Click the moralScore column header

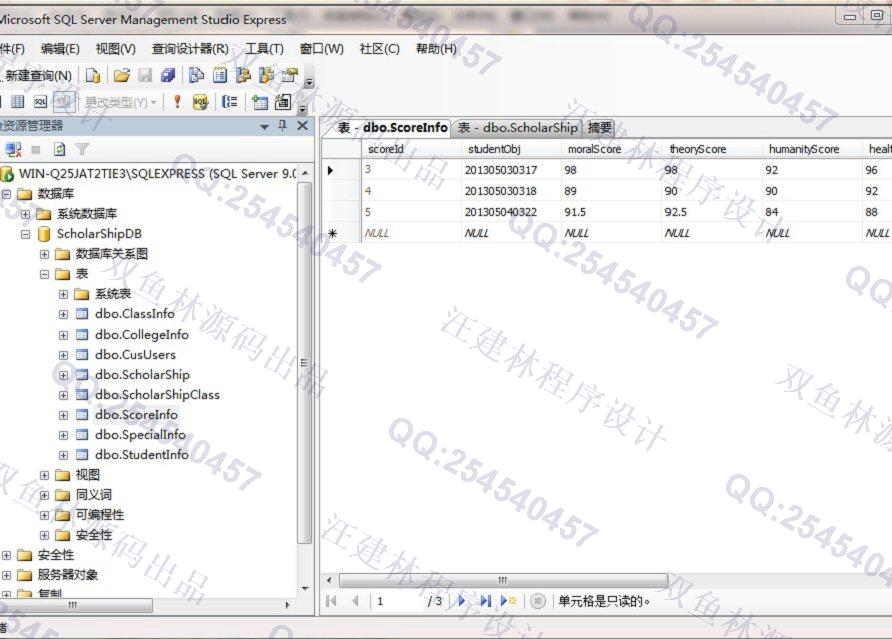point(594,149)
